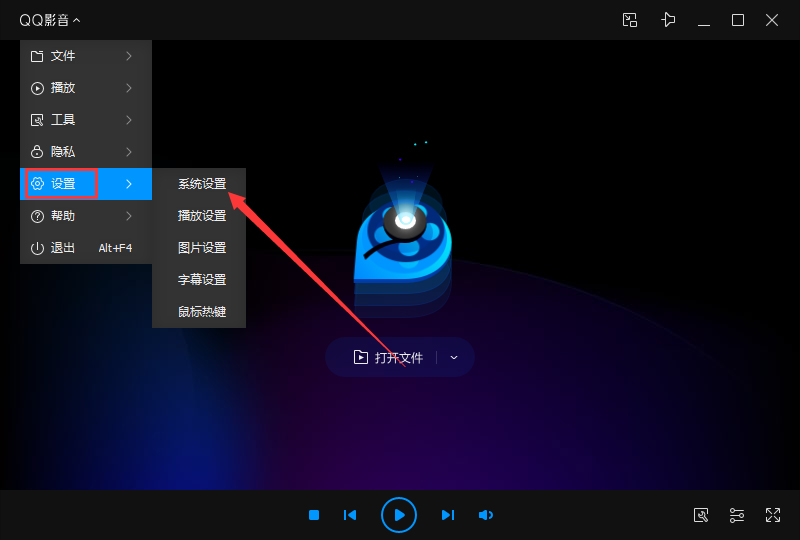Pin the window on top

pos(668,20)
